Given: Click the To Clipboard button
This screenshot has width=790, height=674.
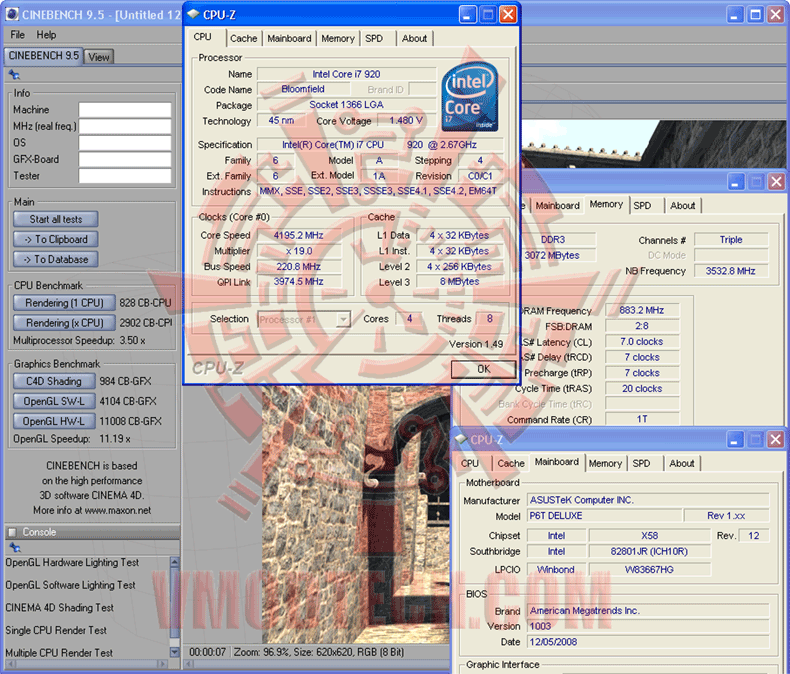Looking at the screenshot, I should [55, 239].
